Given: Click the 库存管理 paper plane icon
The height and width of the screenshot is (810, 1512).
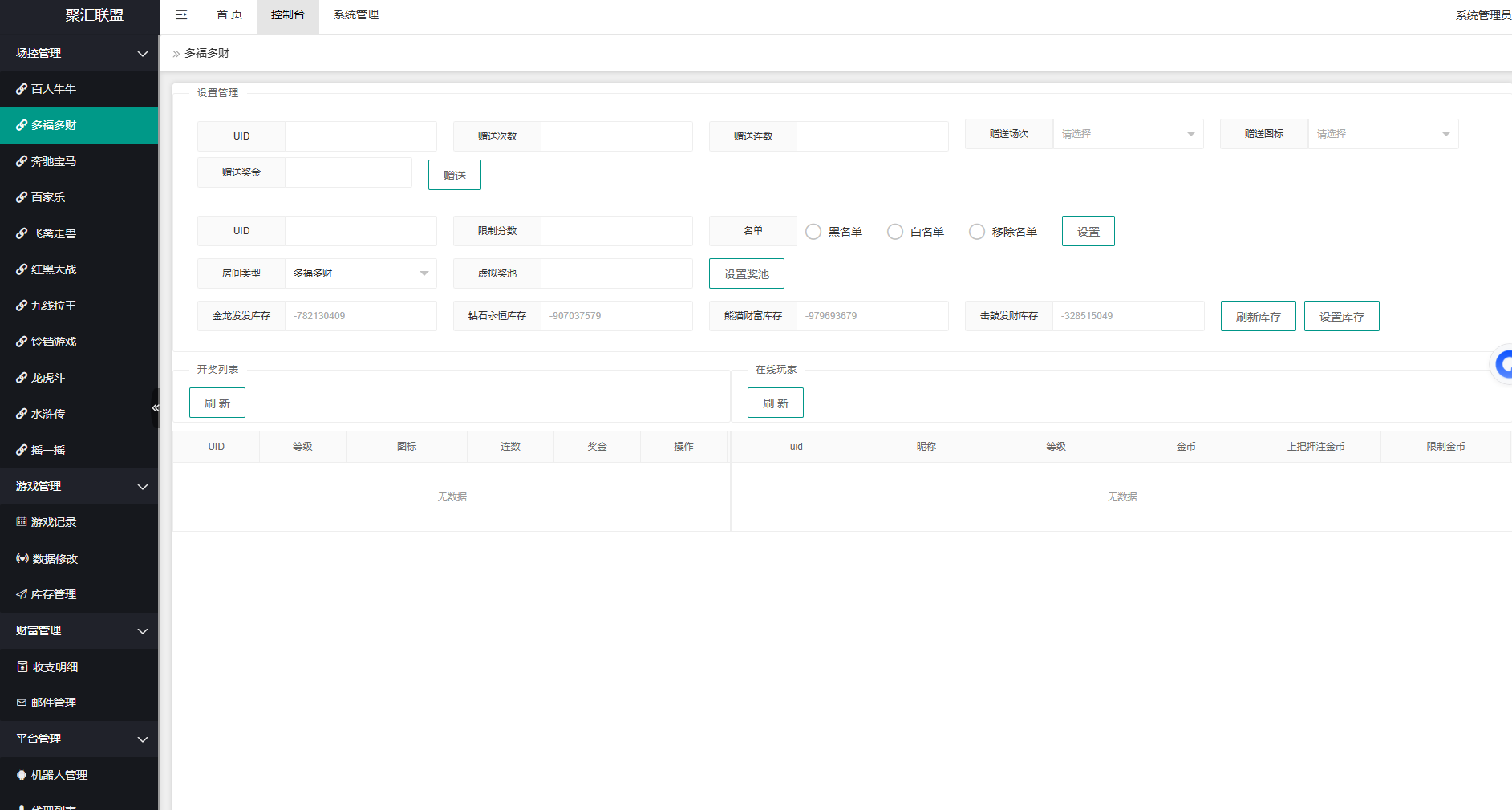Looking at the screenshot, I should tap(22, 594).
